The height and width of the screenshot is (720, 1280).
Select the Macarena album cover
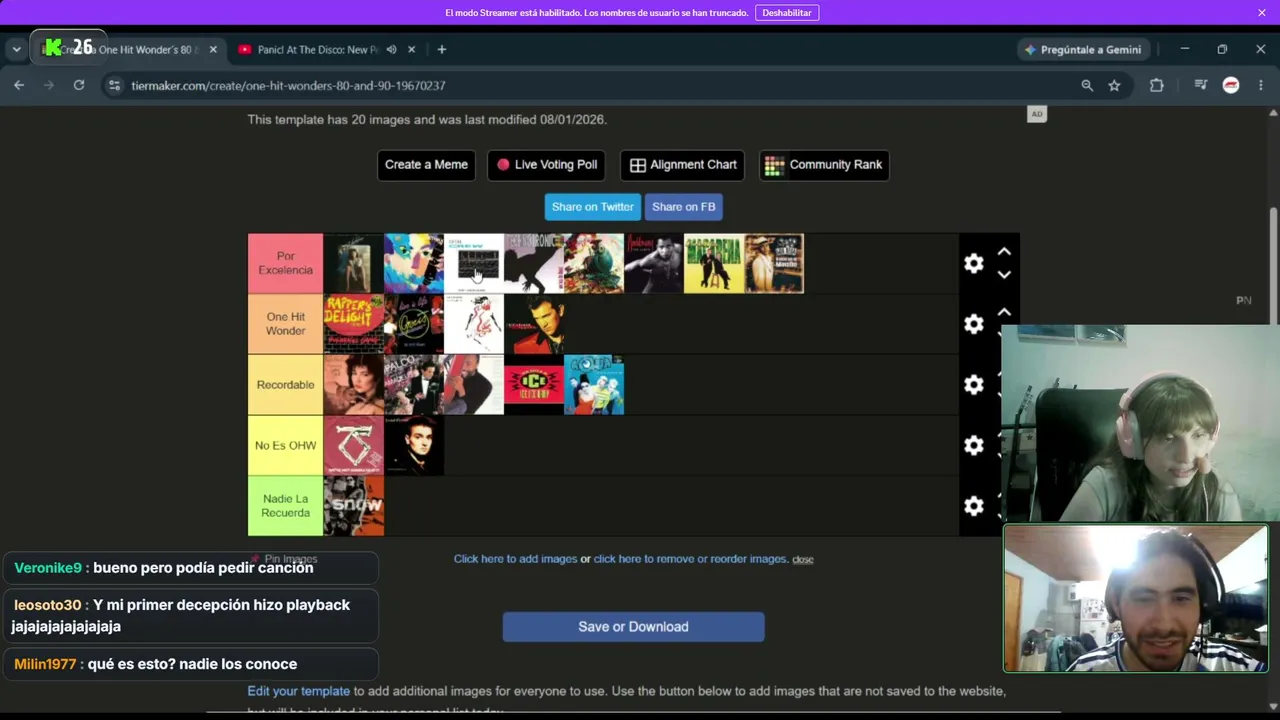(714, 263)
